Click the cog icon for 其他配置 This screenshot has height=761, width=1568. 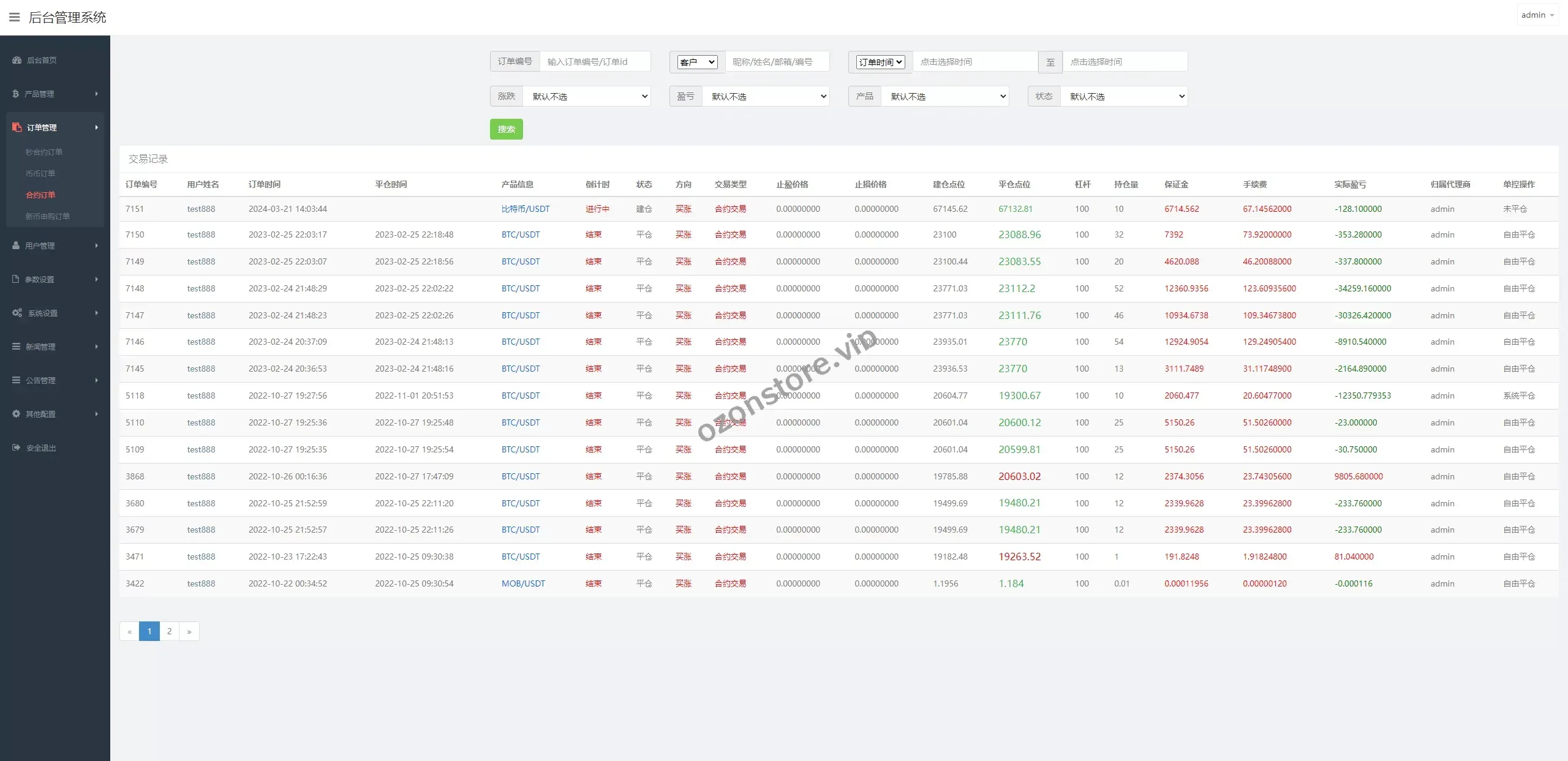click(x=17, y=414)
